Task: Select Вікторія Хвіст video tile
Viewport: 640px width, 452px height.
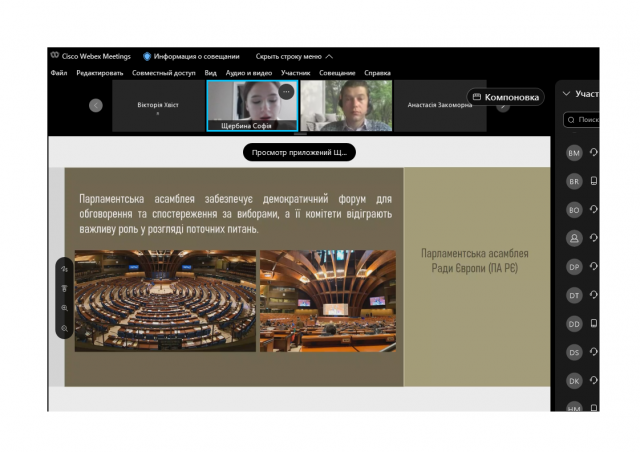Action: tap(158, 106)
